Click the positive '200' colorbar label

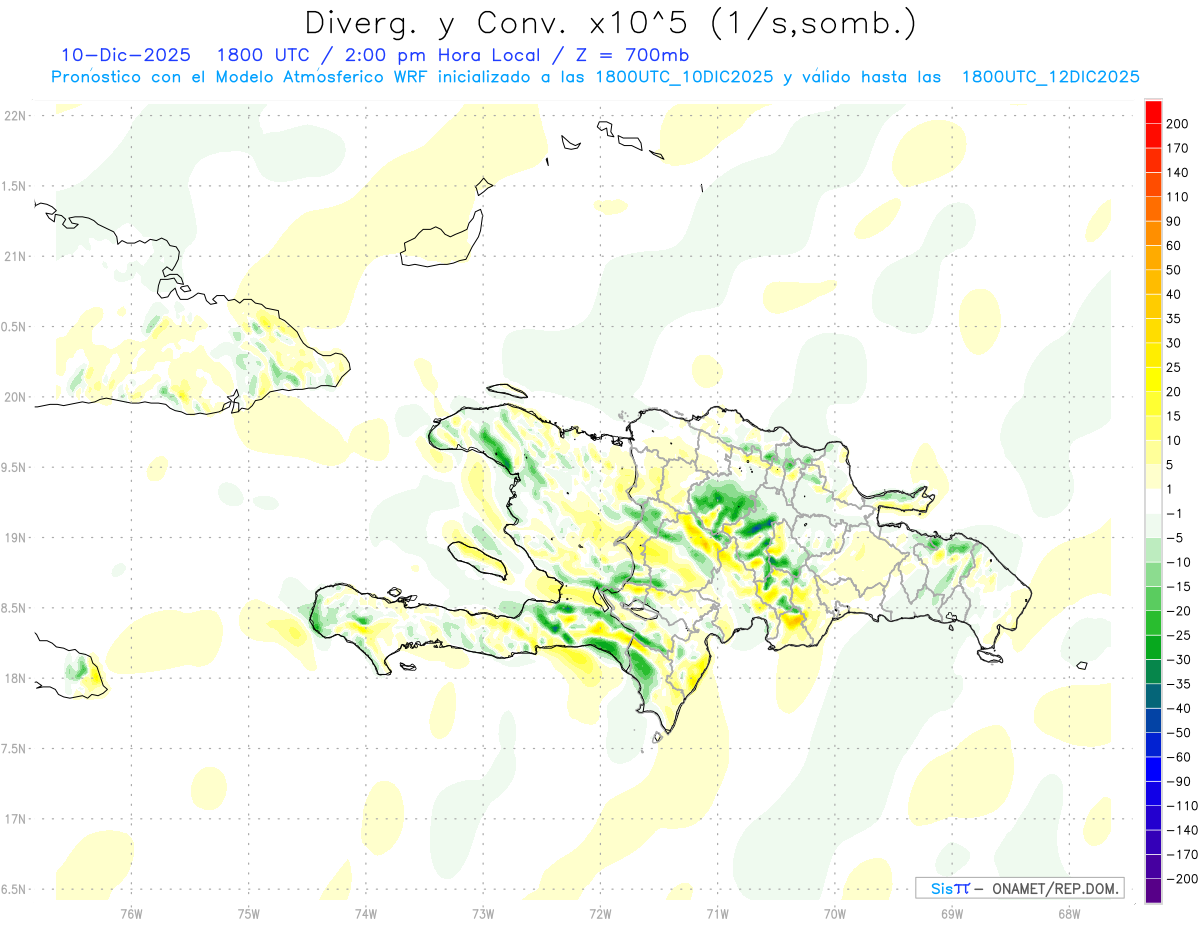point(1179,124)
